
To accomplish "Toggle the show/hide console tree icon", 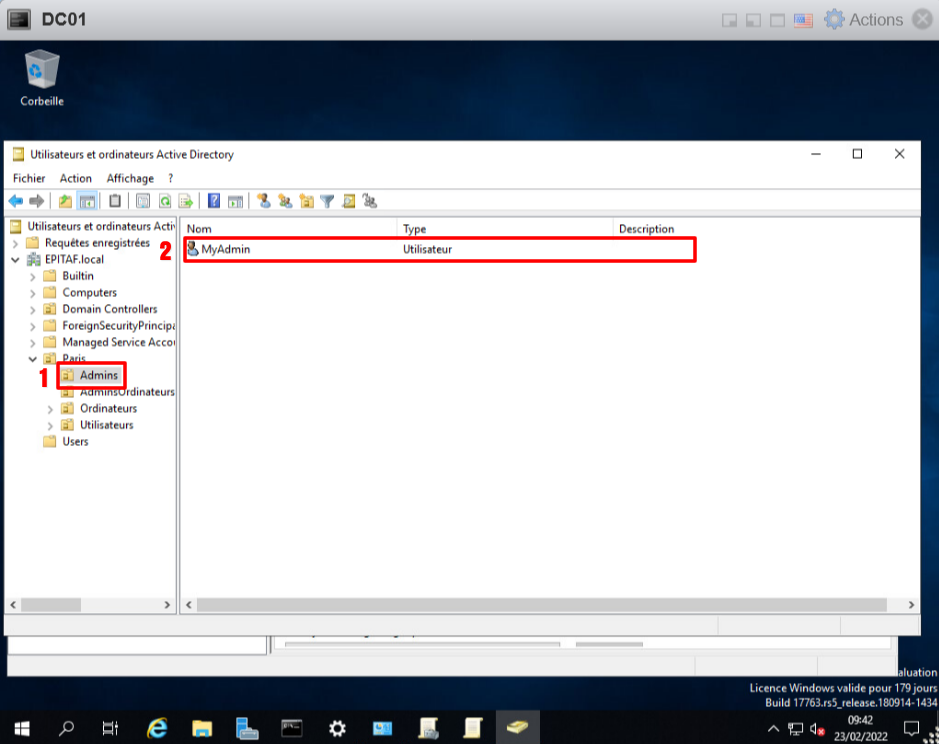I will (87, 201).
